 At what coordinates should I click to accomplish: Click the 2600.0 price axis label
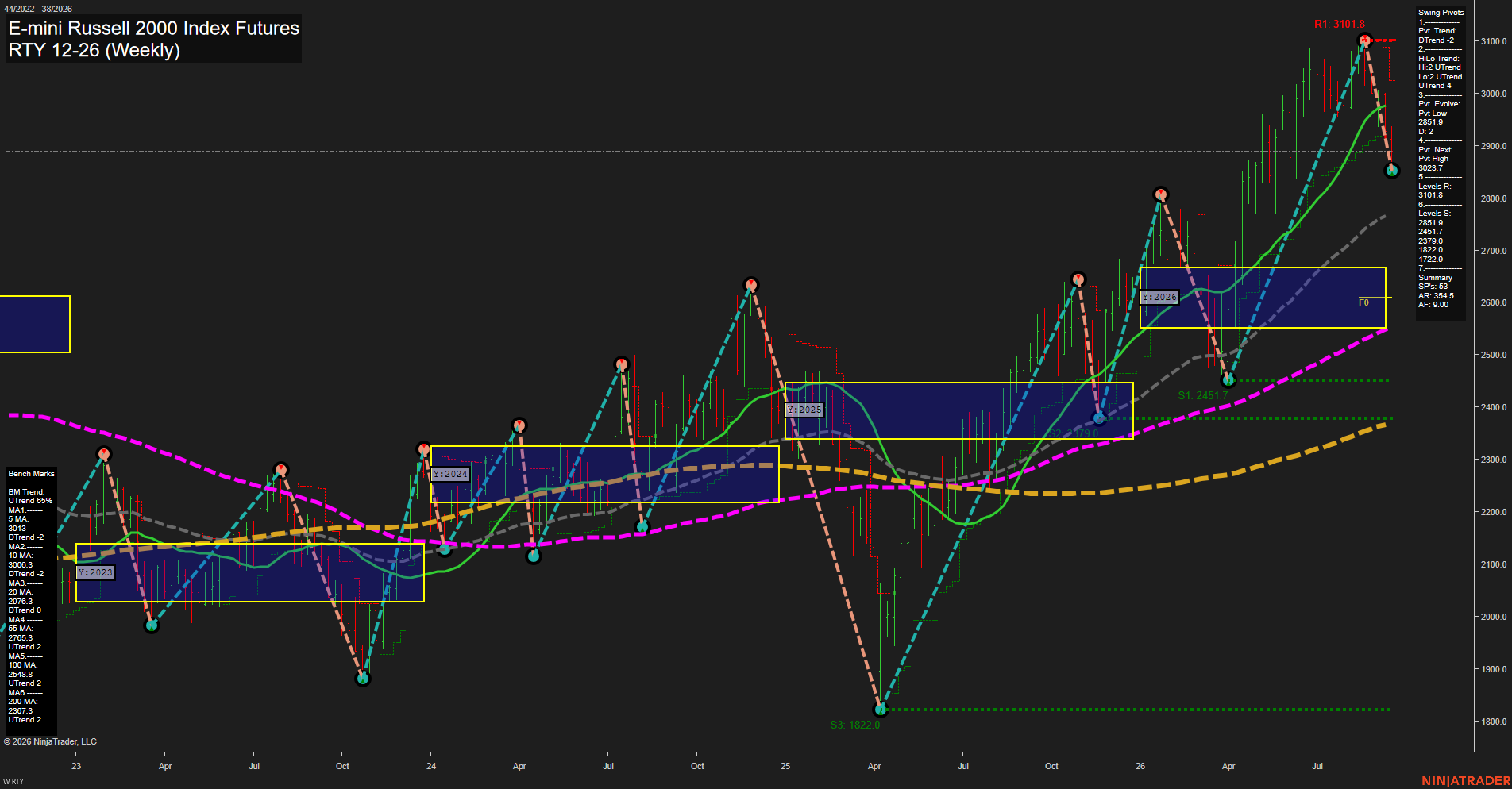1494,302
